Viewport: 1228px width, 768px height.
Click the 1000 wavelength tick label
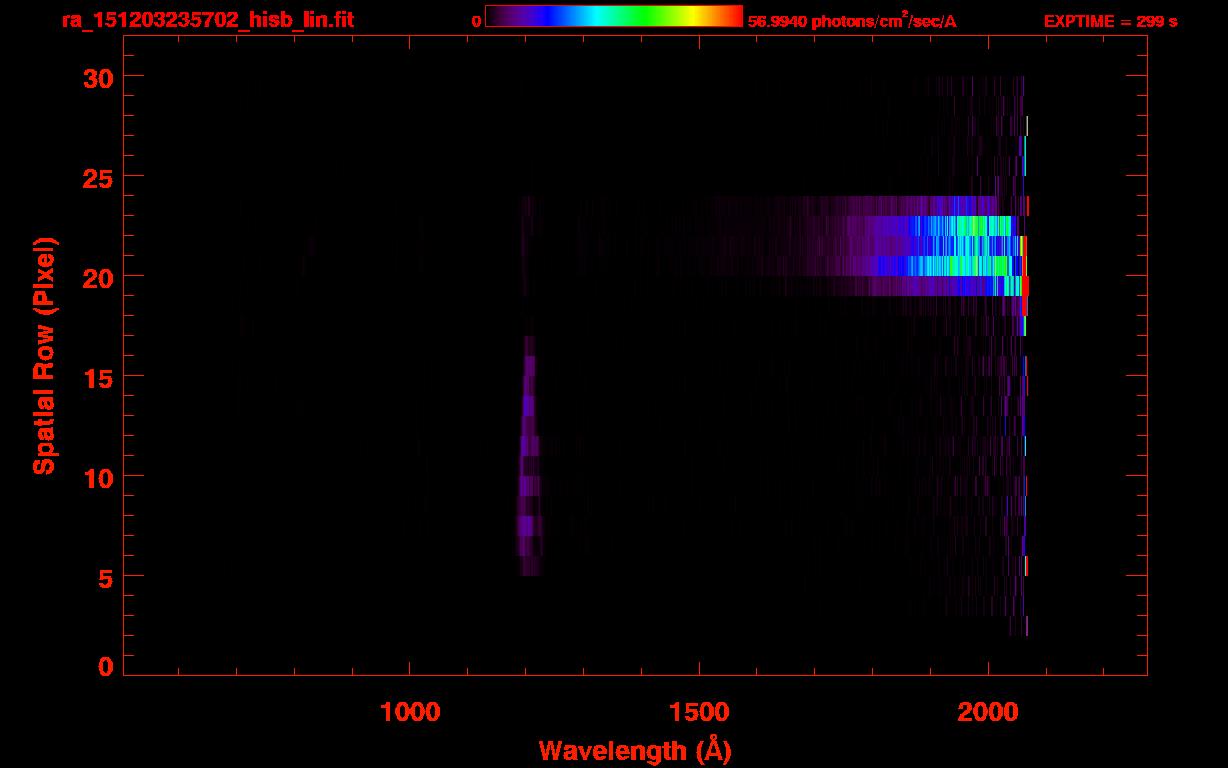pos(410,712)
